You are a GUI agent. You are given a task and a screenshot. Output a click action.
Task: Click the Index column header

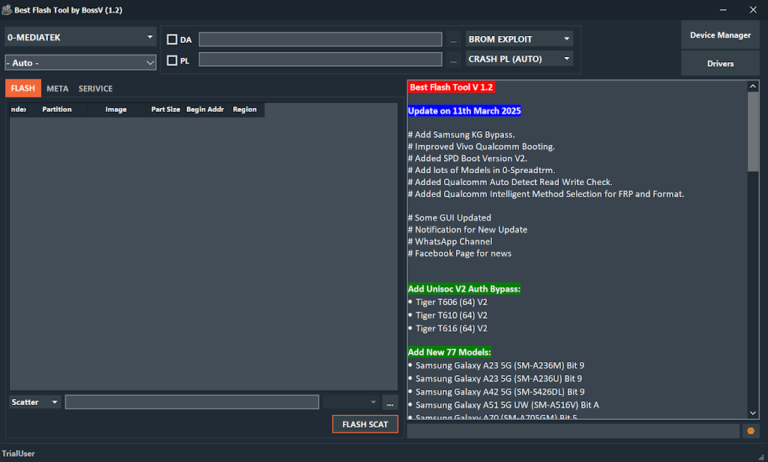19,109
